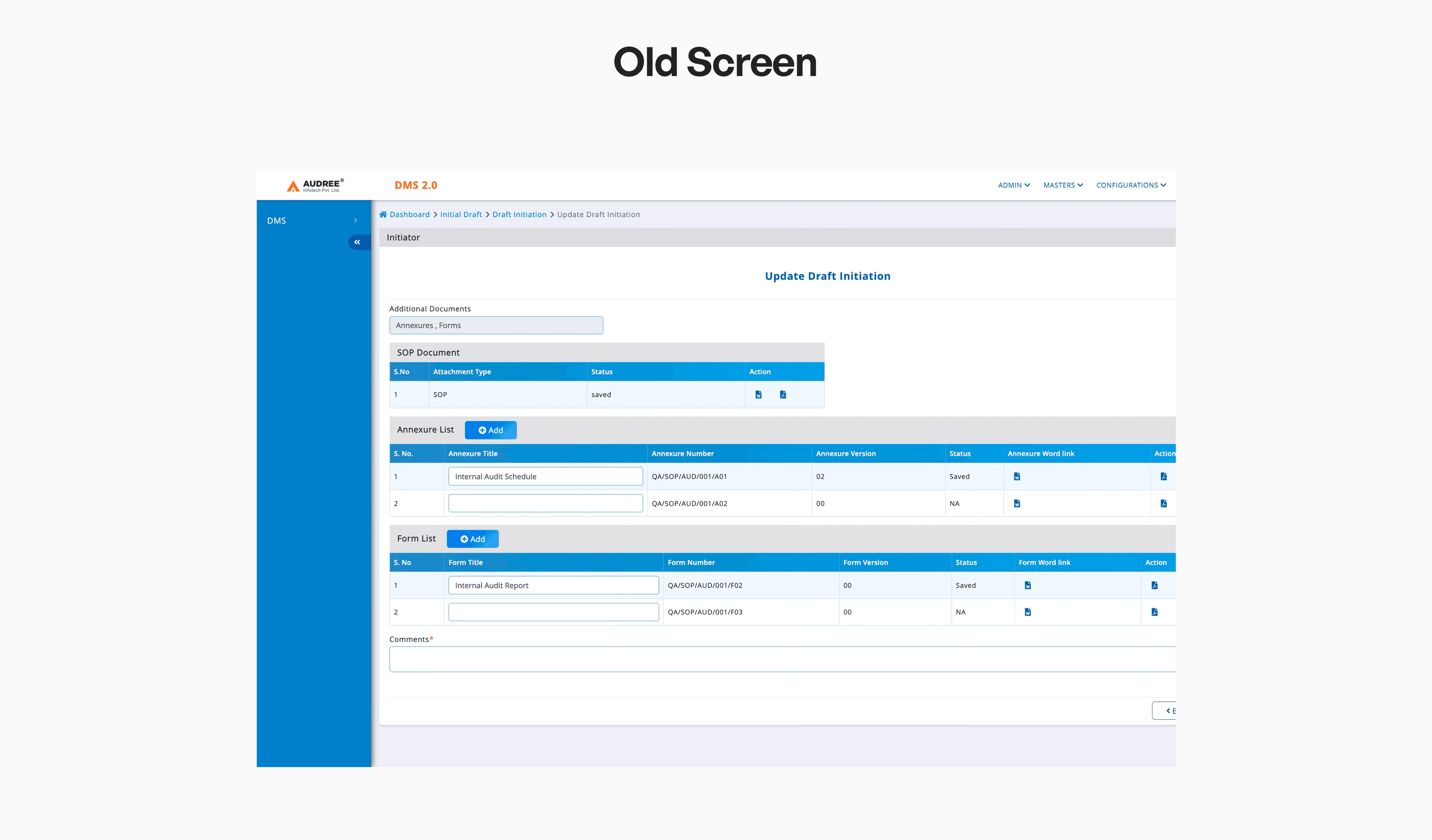Click Initial Draft breadcrumb link

pyautogui.click(x=460, y=214)
